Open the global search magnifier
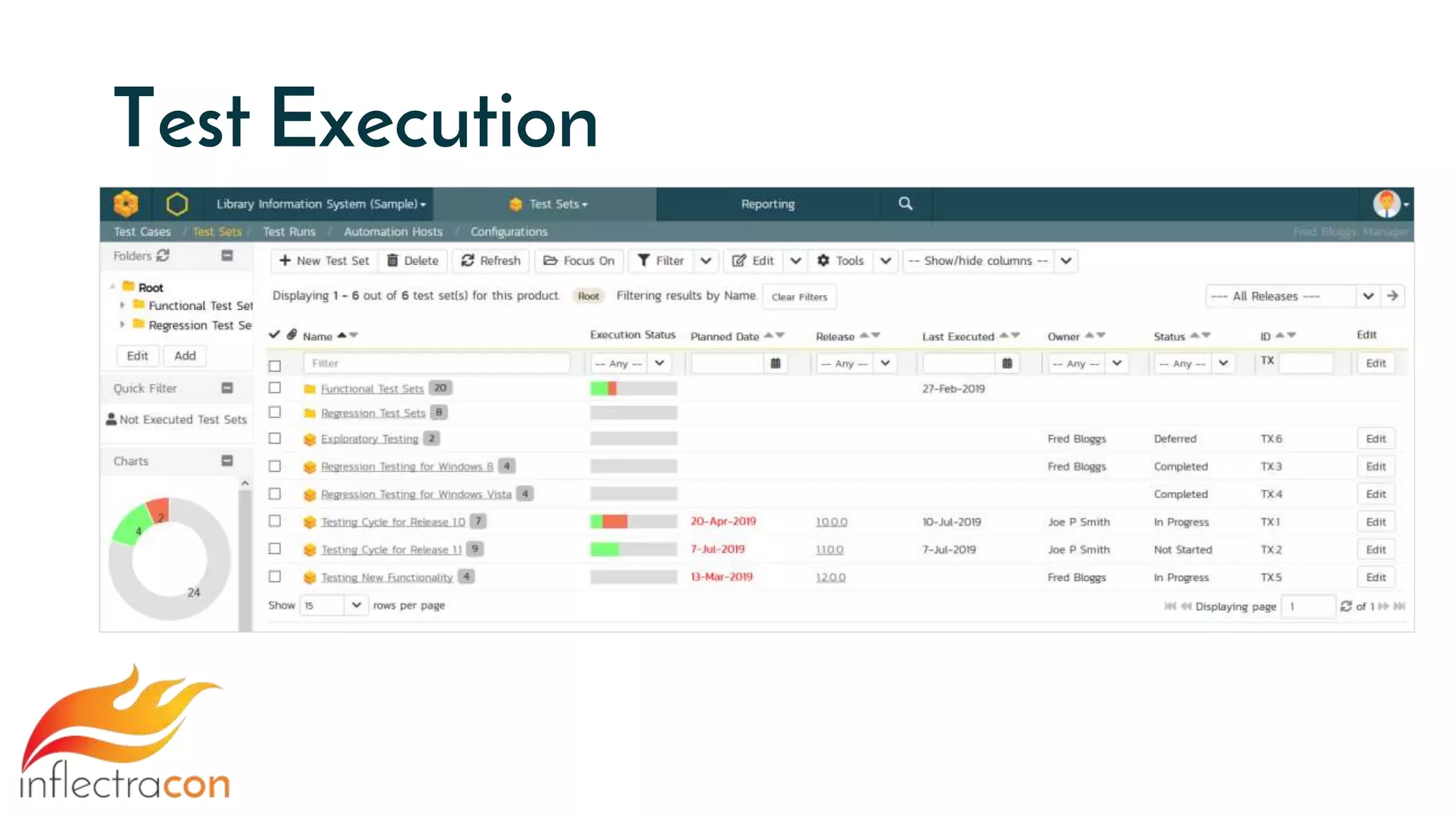 (905, 203)
